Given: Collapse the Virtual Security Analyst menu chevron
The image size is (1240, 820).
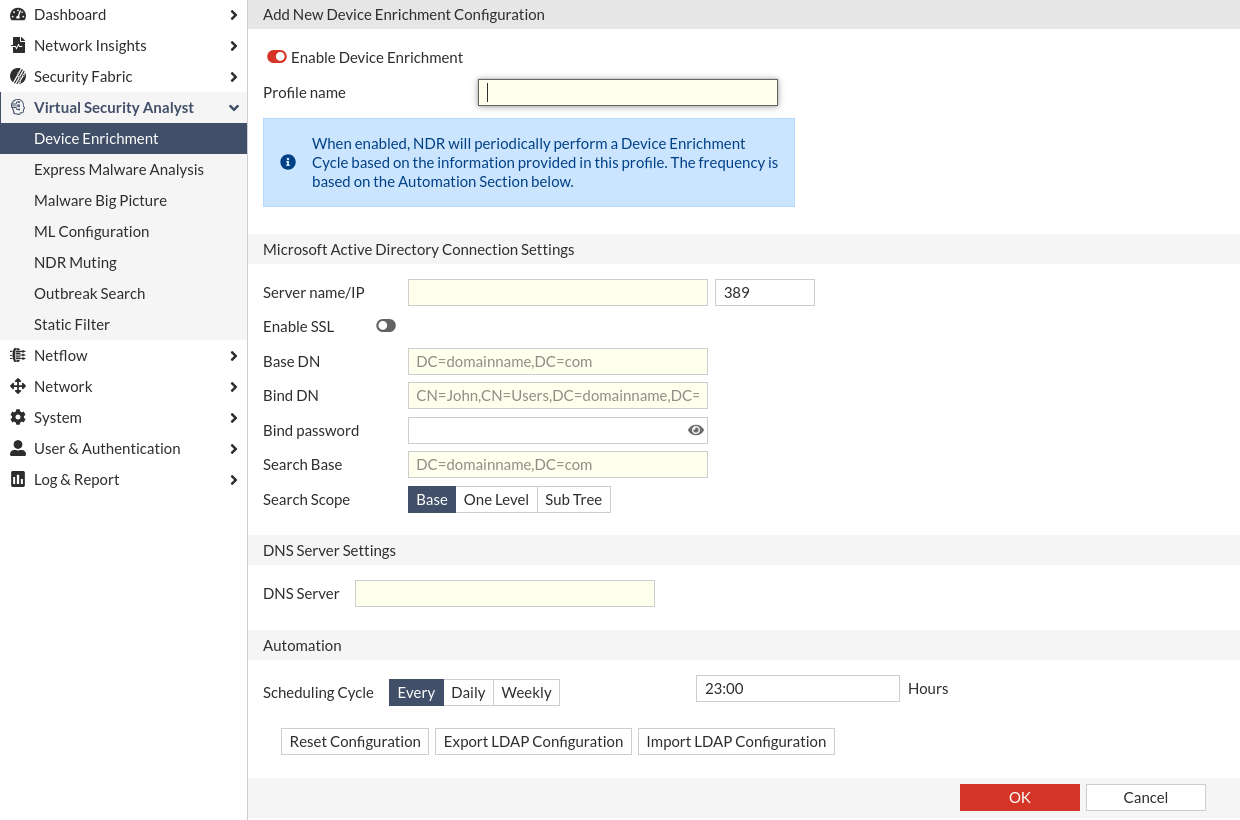Looking at the screenshot, I should (x=233, y=108).
